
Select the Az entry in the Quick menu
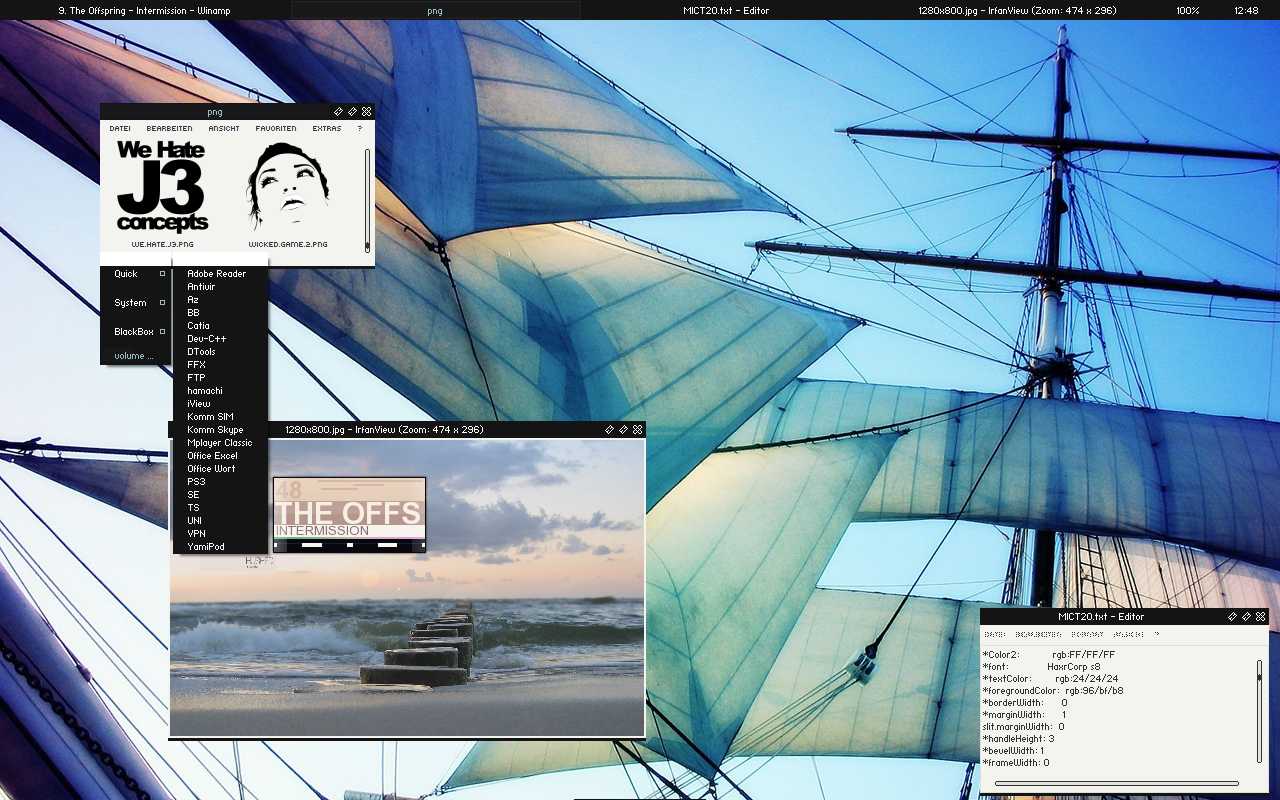click(221, 300)
